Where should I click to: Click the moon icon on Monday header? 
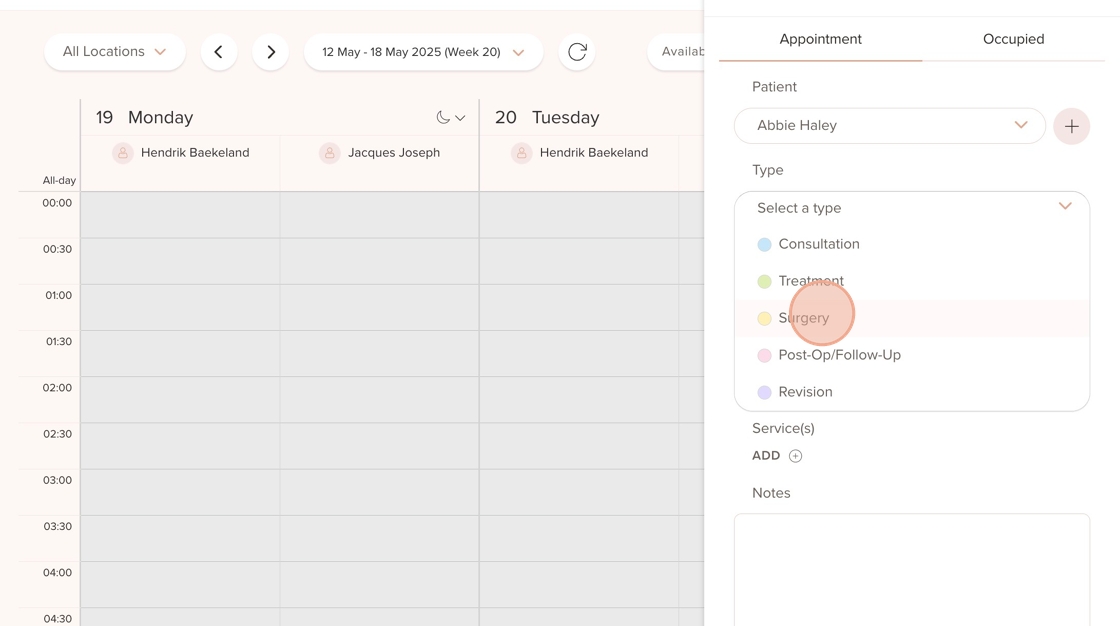tap(444, 117)
